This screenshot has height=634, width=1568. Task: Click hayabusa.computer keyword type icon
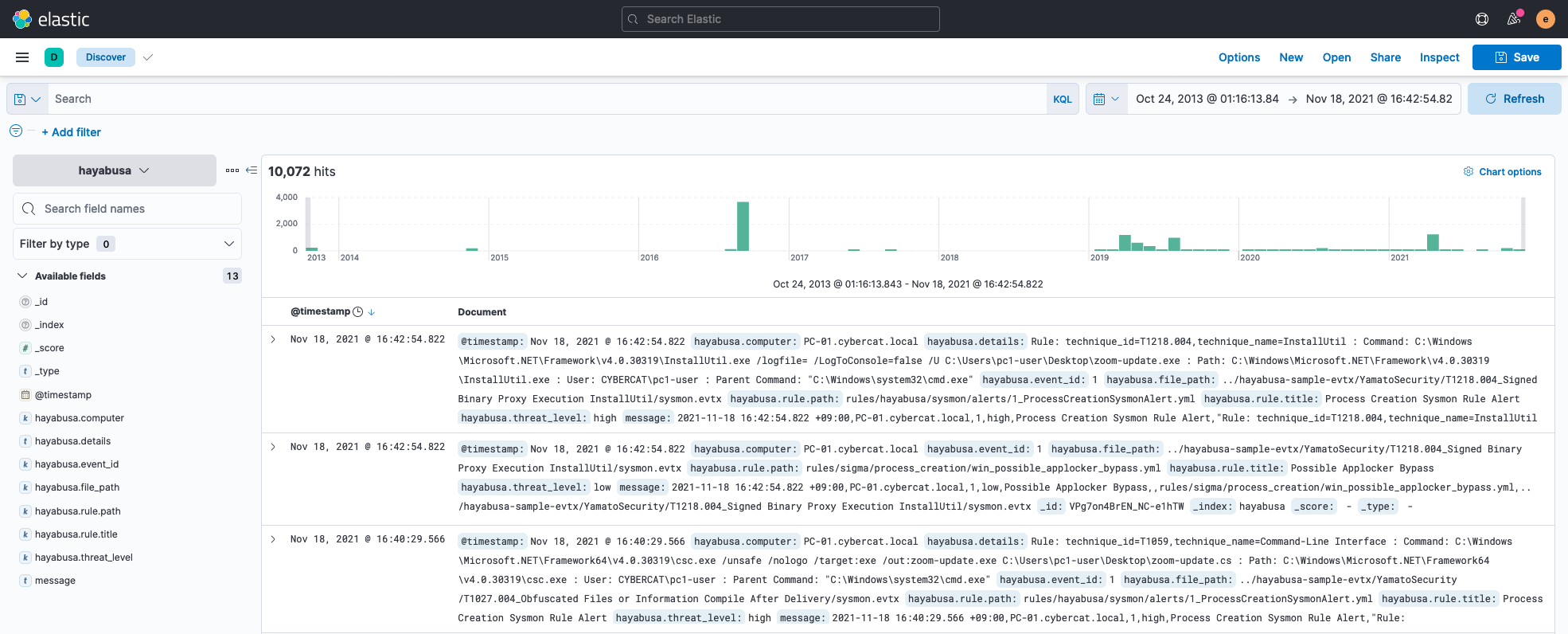tap(25, 418)
